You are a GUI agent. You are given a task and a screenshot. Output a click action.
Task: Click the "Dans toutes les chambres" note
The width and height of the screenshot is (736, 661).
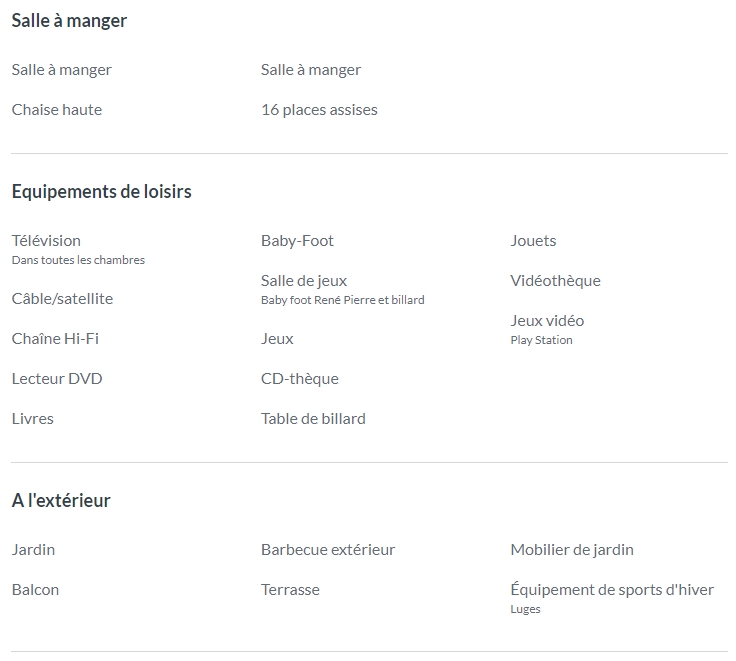[x=78, y=260]
